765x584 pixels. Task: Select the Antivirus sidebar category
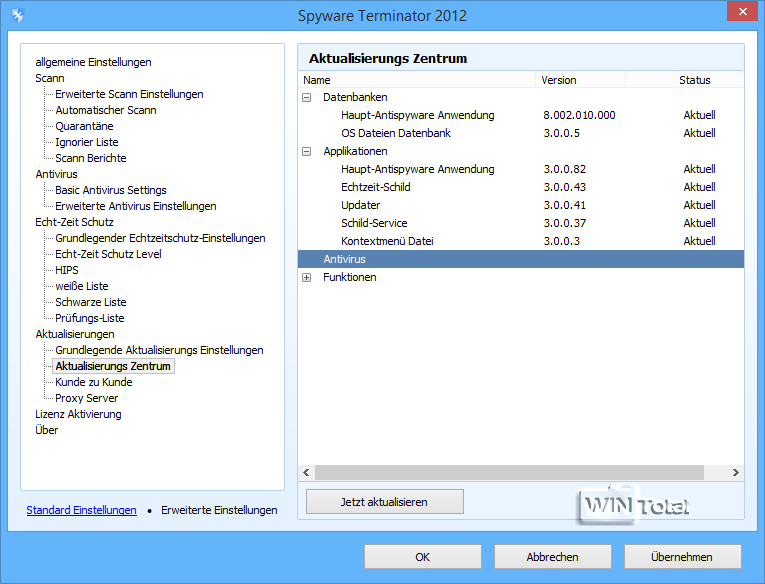point(57,174)
